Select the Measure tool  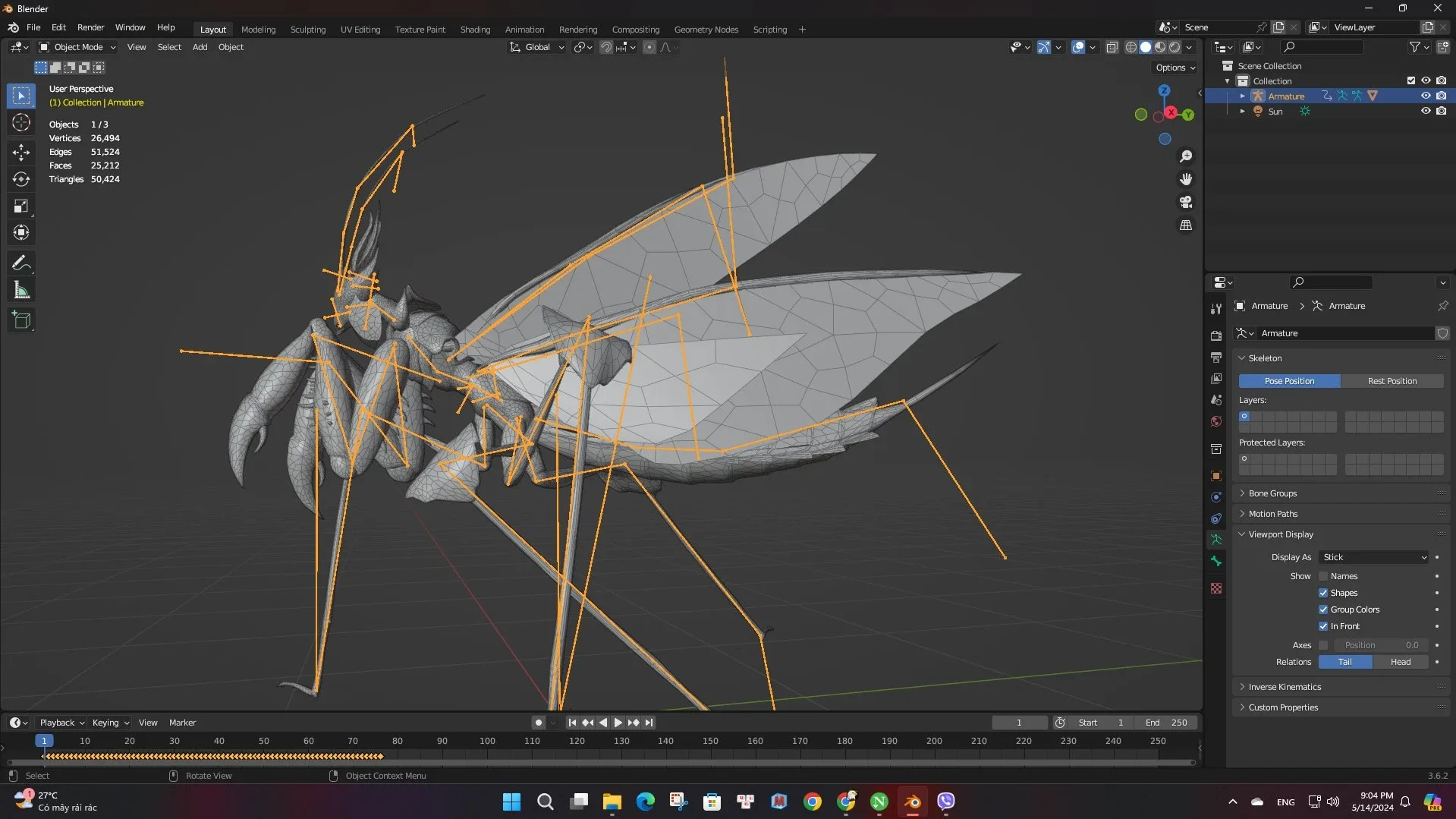pos(20,289)
